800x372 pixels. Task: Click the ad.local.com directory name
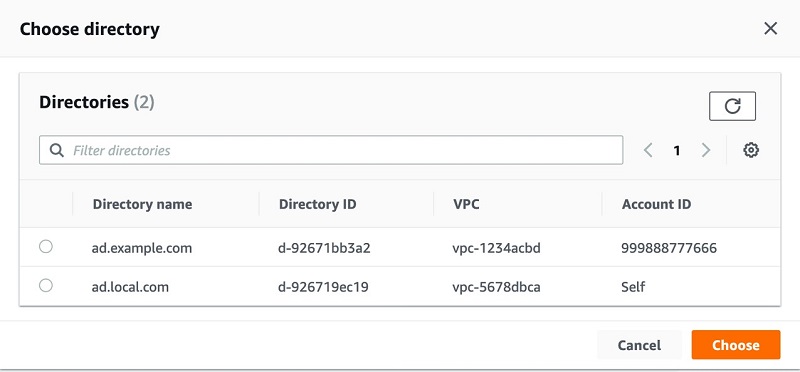point(130,287)
